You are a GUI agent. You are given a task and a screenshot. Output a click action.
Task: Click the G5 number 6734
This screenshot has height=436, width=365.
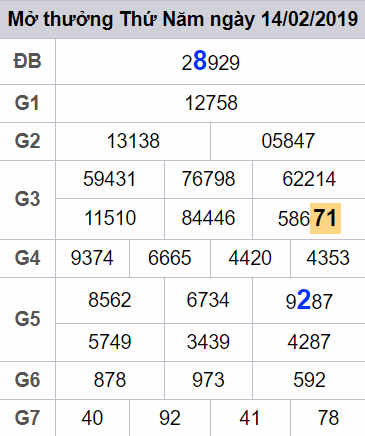coord(208,300)
